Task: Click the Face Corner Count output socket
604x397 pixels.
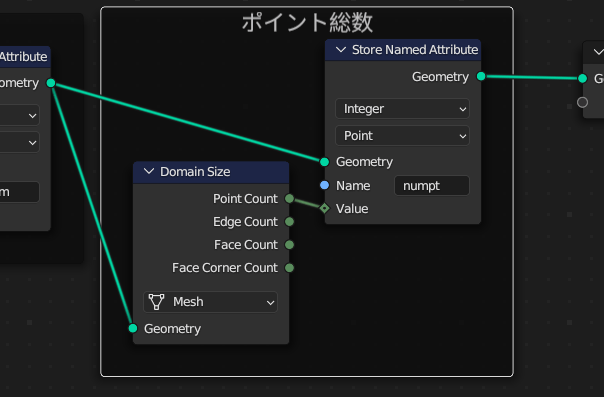Action: (289, 268)
